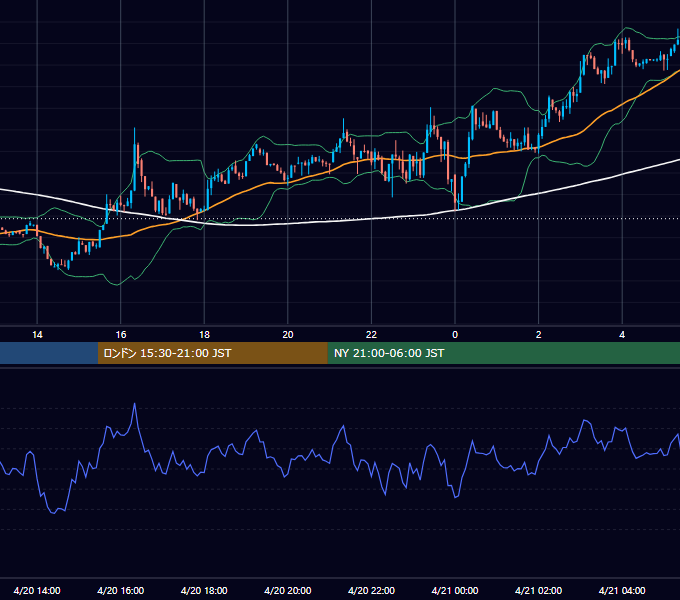The width and height of the screenshot is (680, 600).
Task: Click the 4/21 00:00 date label
Action: pyautogui.click(x=455, y=590)
